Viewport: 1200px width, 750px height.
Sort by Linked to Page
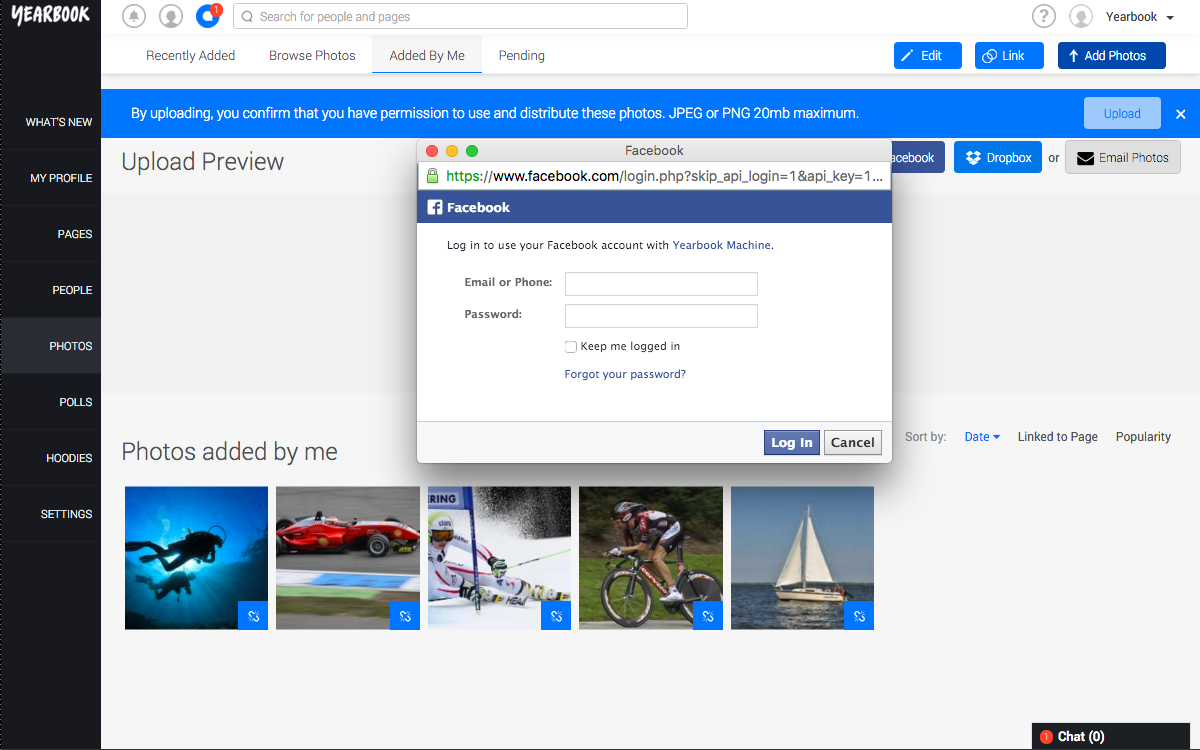coord(1058,437)
